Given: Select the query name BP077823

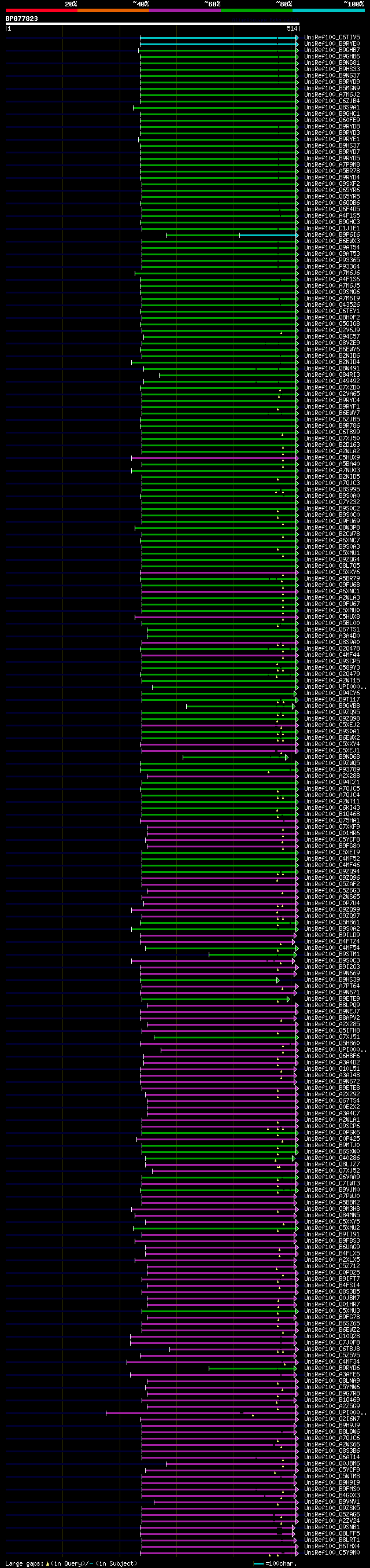Looking at the screenshot, I should coord(22,19).
